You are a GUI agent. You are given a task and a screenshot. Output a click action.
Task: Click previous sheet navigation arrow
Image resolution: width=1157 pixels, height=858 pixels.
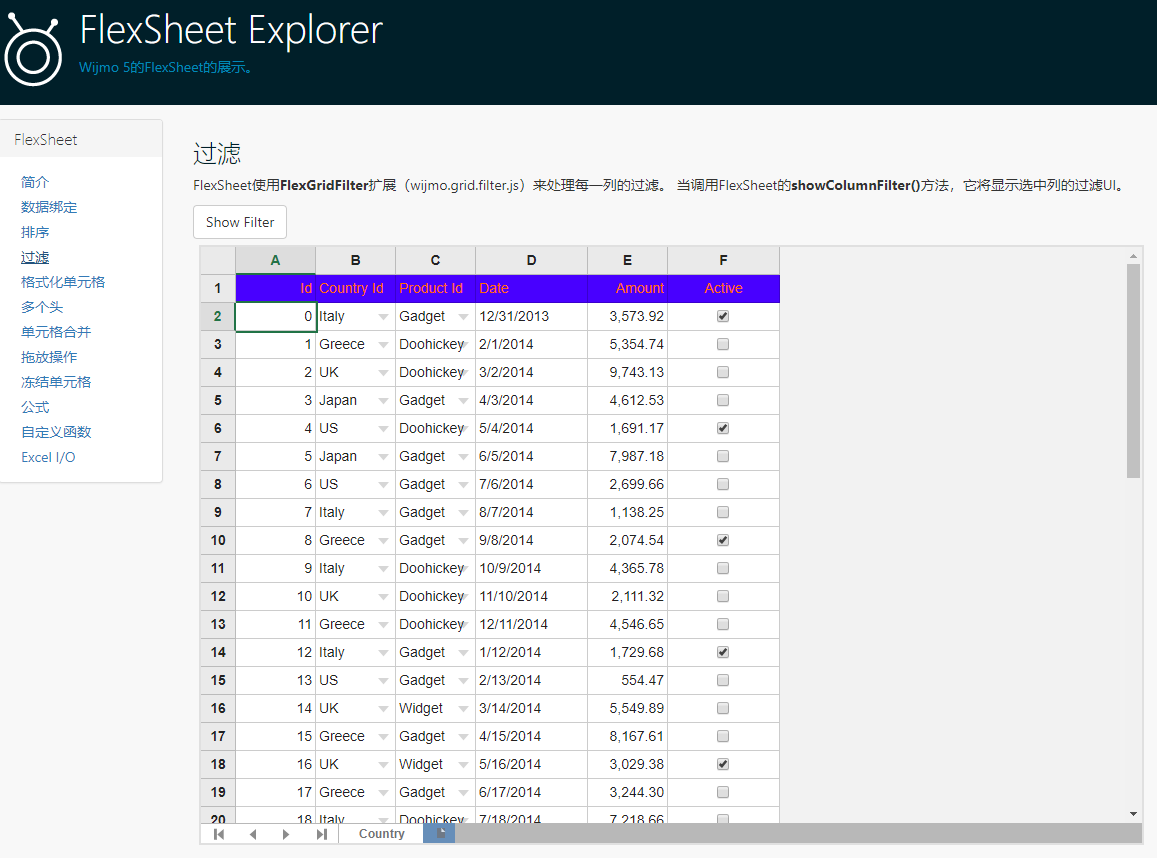pyautogui.click(x=253, y=834)
